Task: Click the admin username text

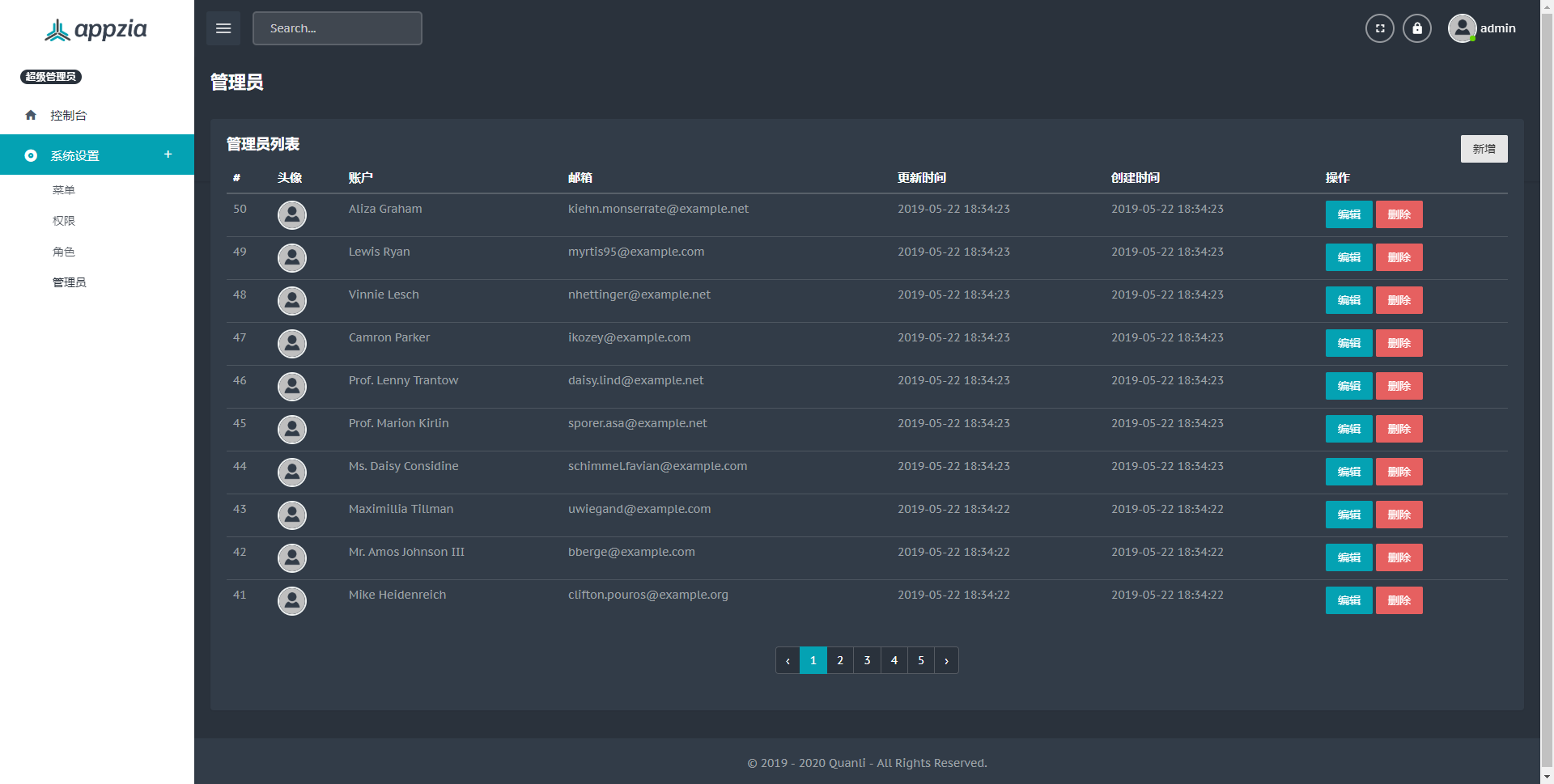Action: pyautogui.click(x=1498, y=28)
